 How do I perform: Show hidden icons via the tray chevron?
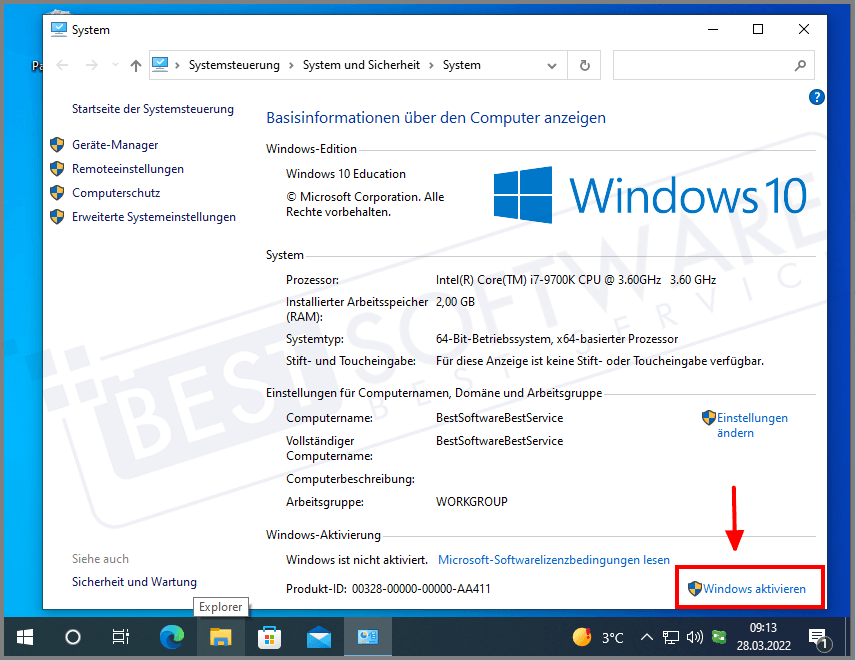pos(647,637)
